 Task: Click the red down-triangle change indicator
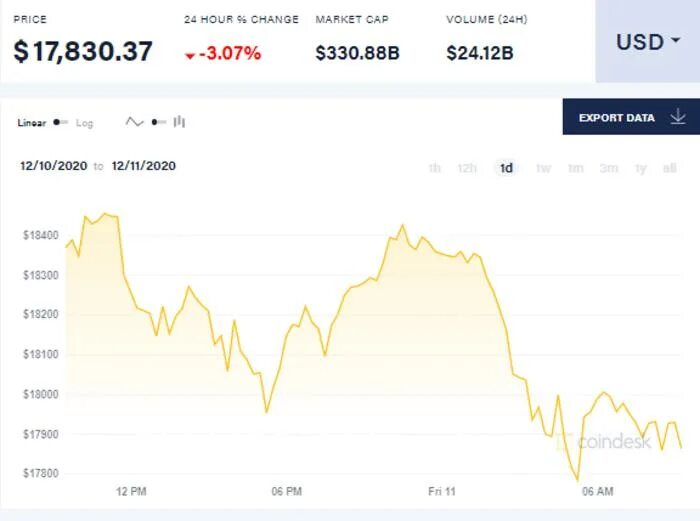[x=190, y=56]
